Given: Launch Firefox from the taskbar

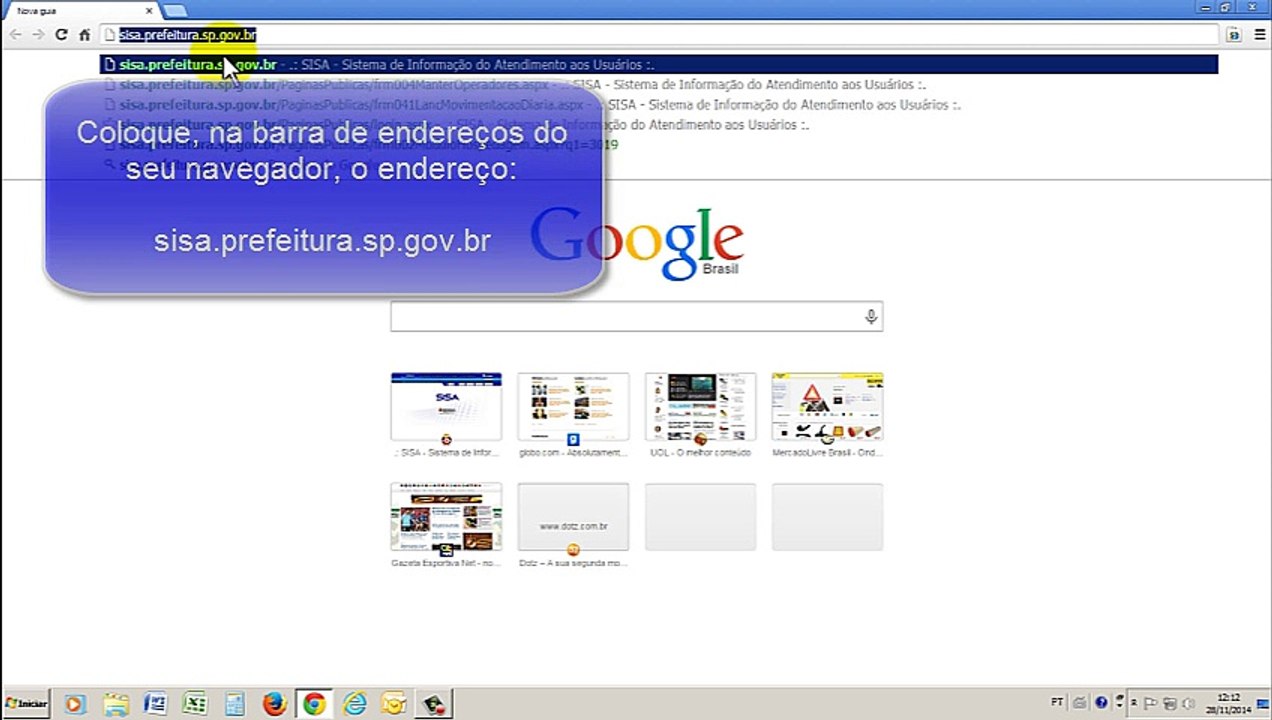Looking at the screenshot, I should (275, 704).
